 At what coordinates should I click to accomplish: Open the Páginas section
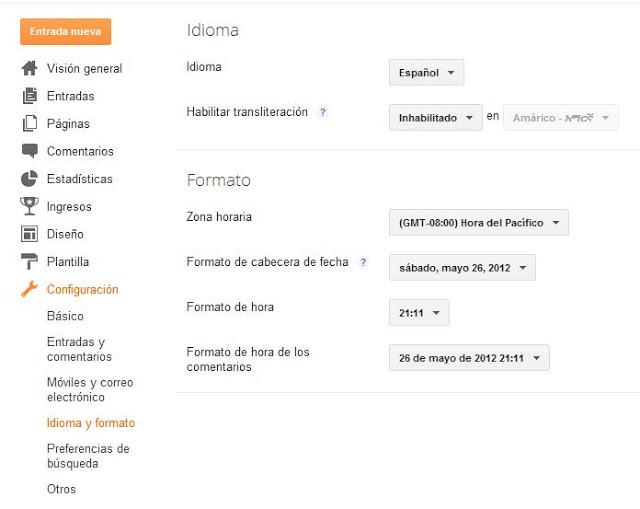(x=68, y=124)
